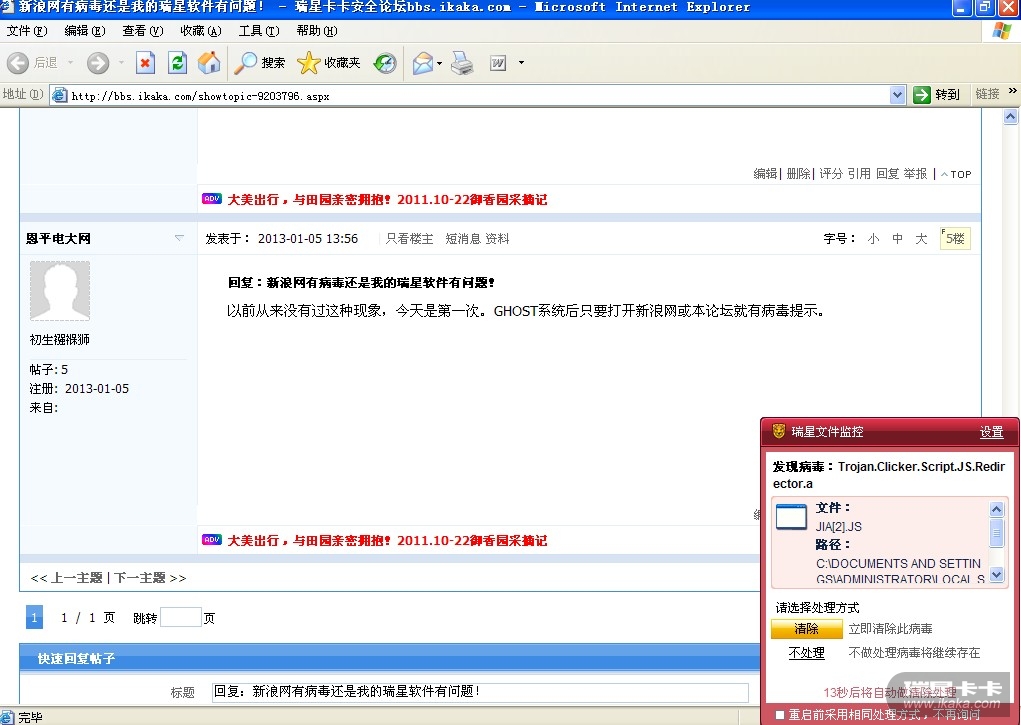Open the 文件(F) menu

27,31
